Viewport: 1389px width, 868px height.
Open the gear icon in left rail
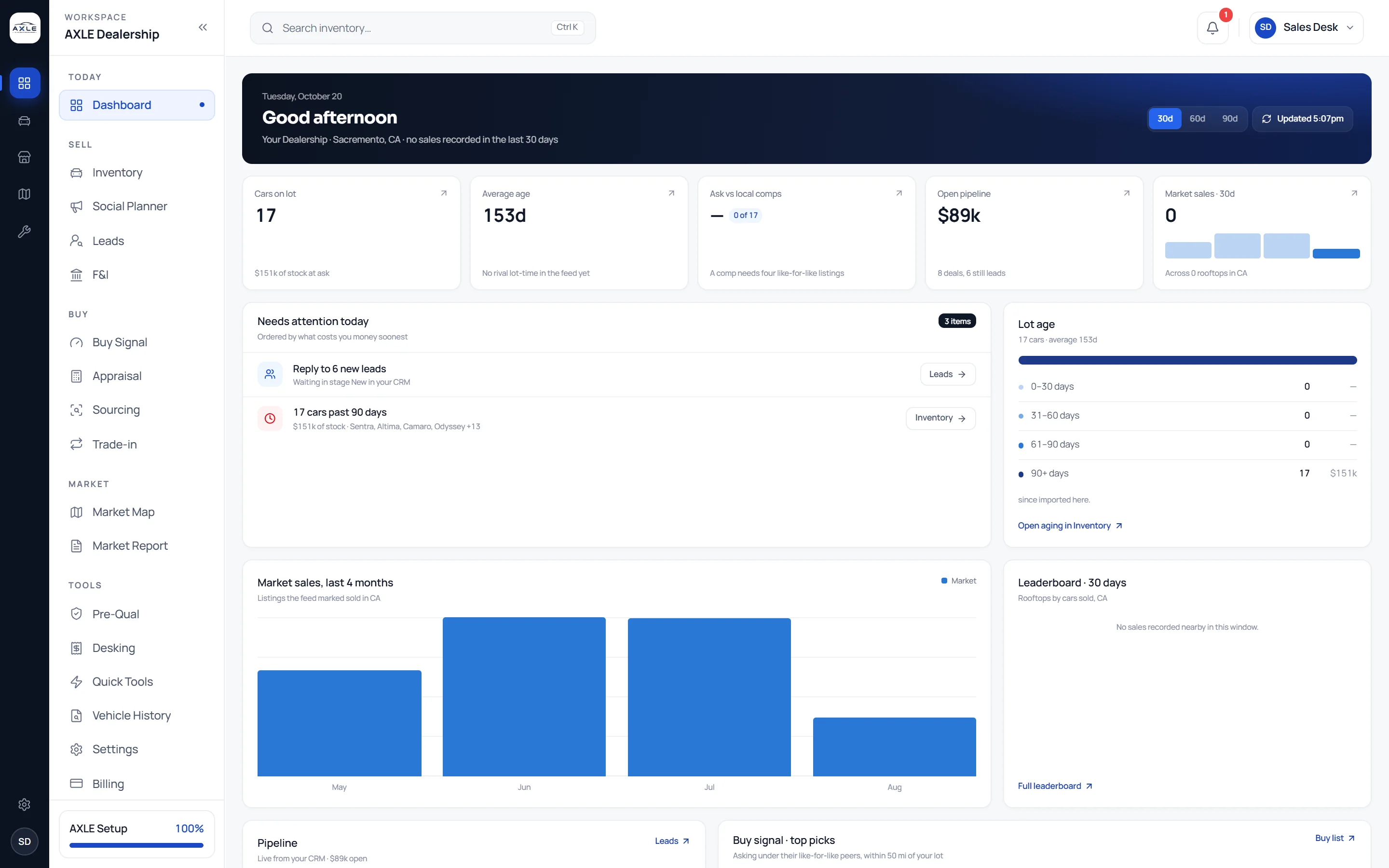[24, 804]
